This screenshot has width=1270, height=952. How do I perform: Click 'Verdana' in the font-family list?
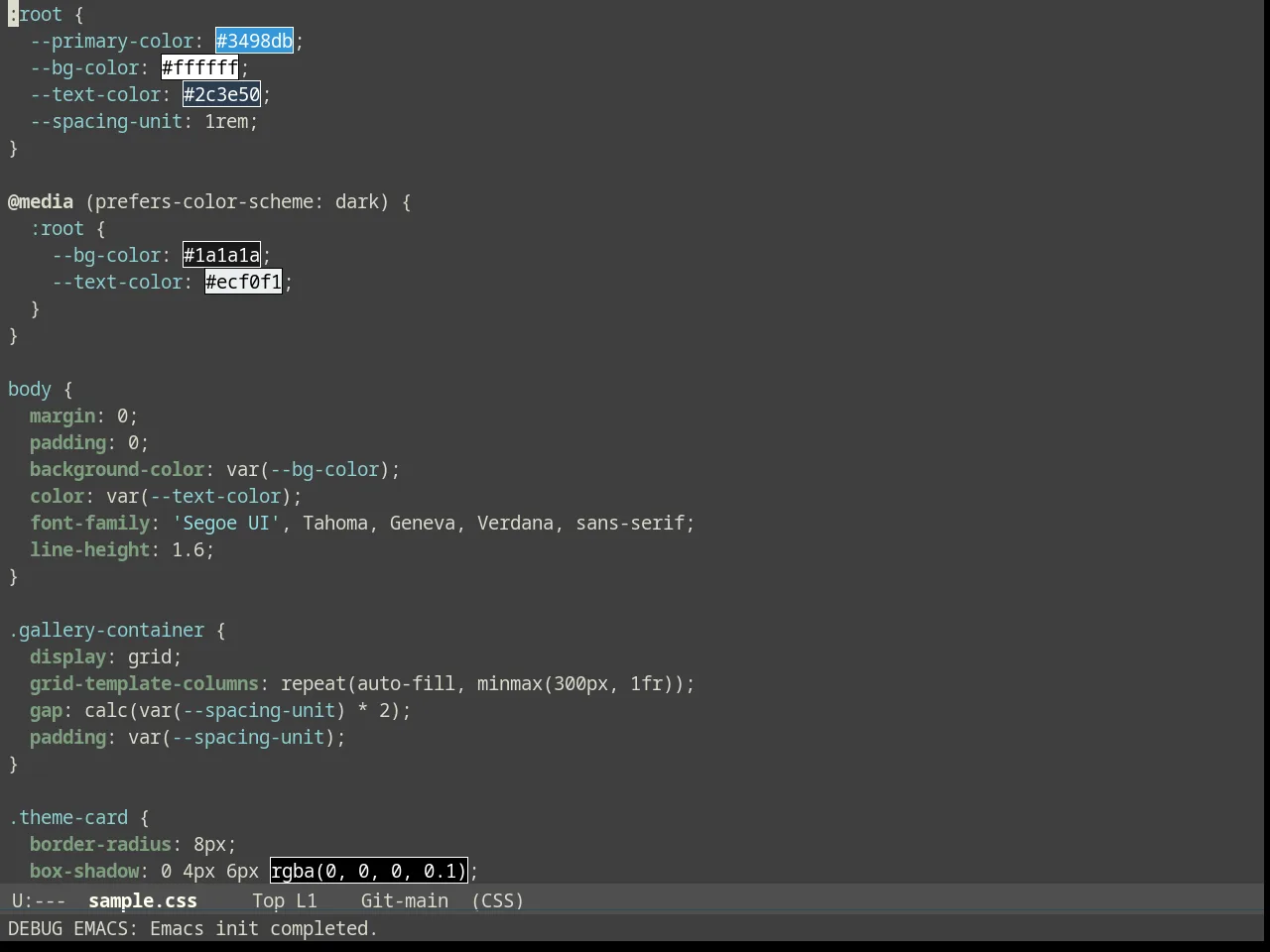tap(515, 523)
